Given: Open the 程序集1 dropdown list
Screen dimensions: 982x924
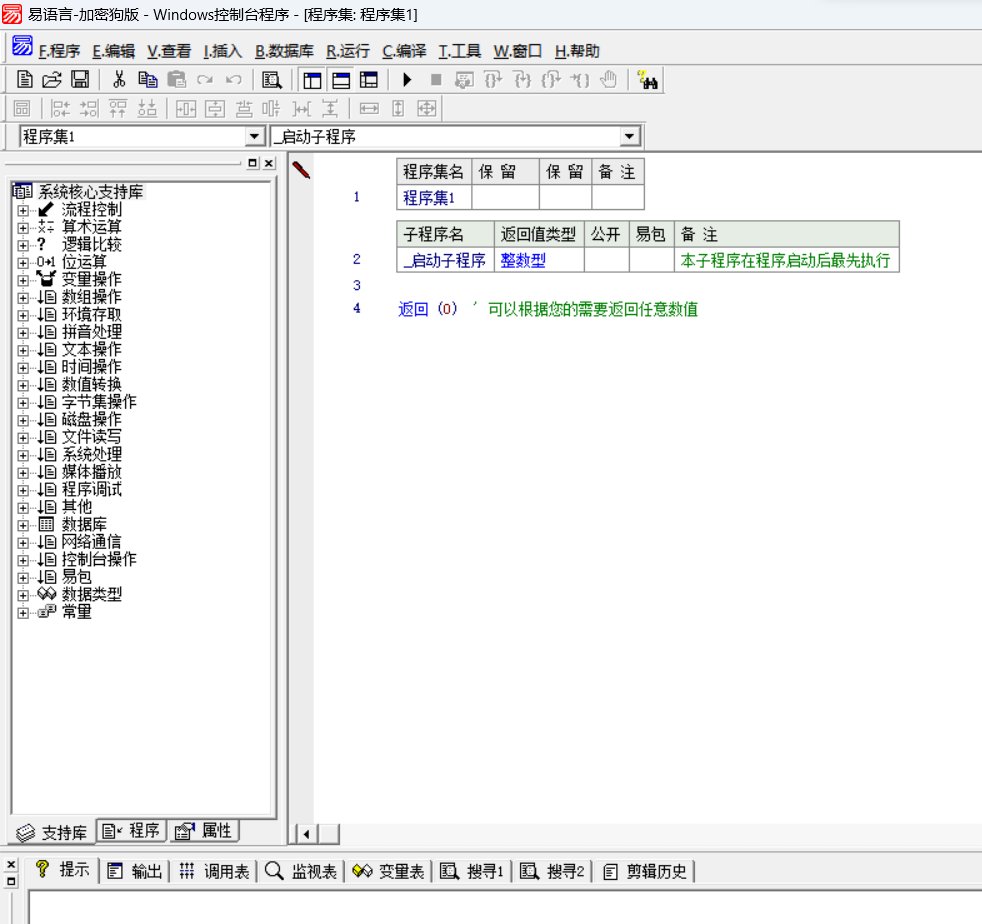Looking at the screenshot, I should [254, 137].
